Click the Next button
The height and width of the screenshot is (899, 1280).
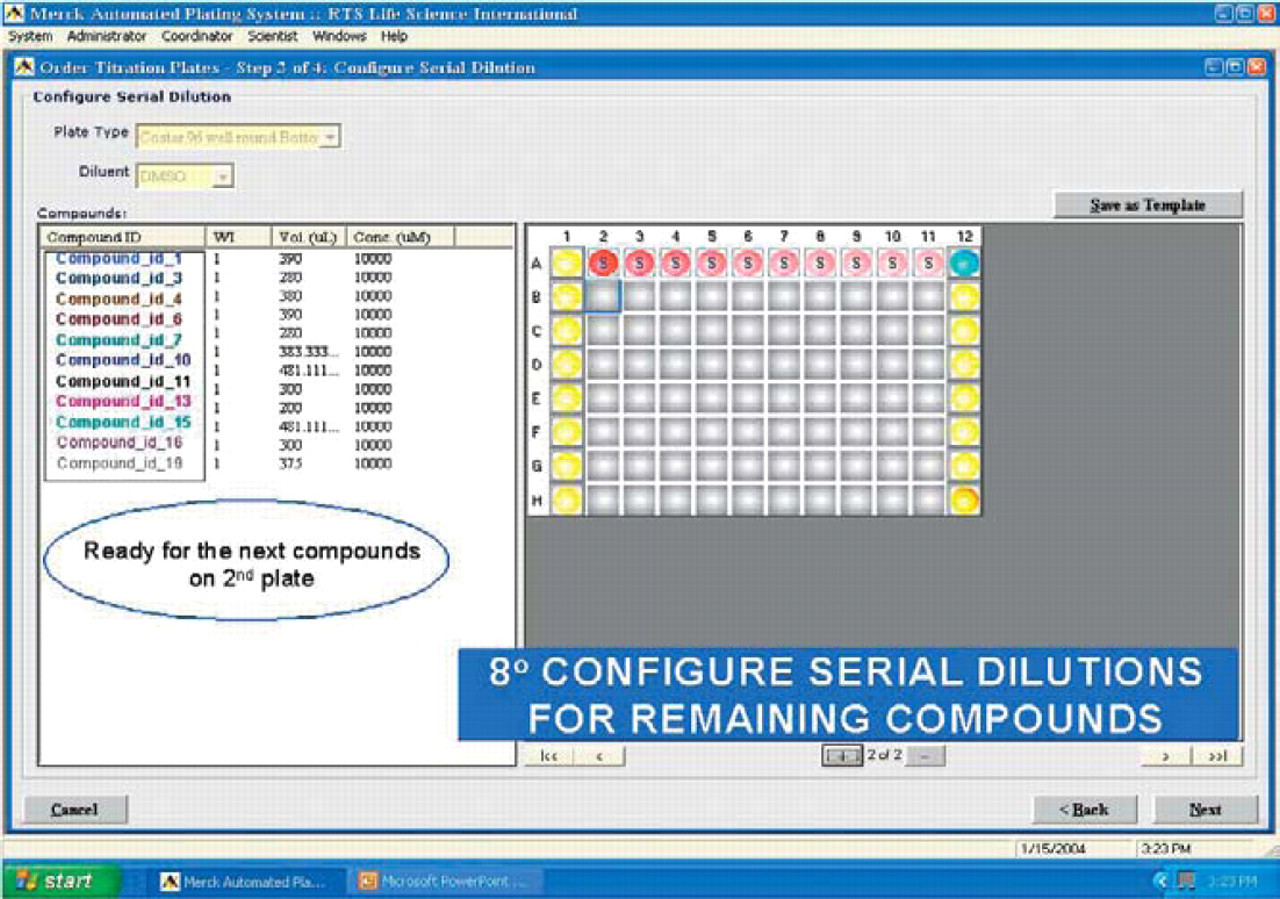pos(1205,809)
